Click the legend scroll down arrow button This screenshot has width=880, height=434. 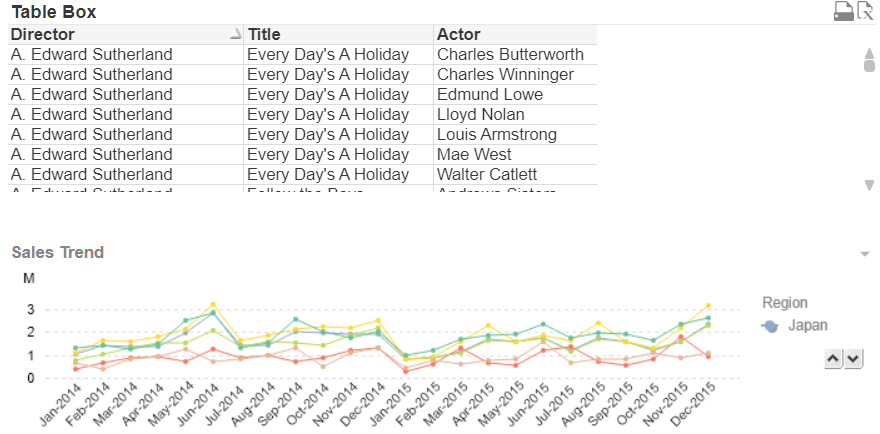tap(853, 358)
